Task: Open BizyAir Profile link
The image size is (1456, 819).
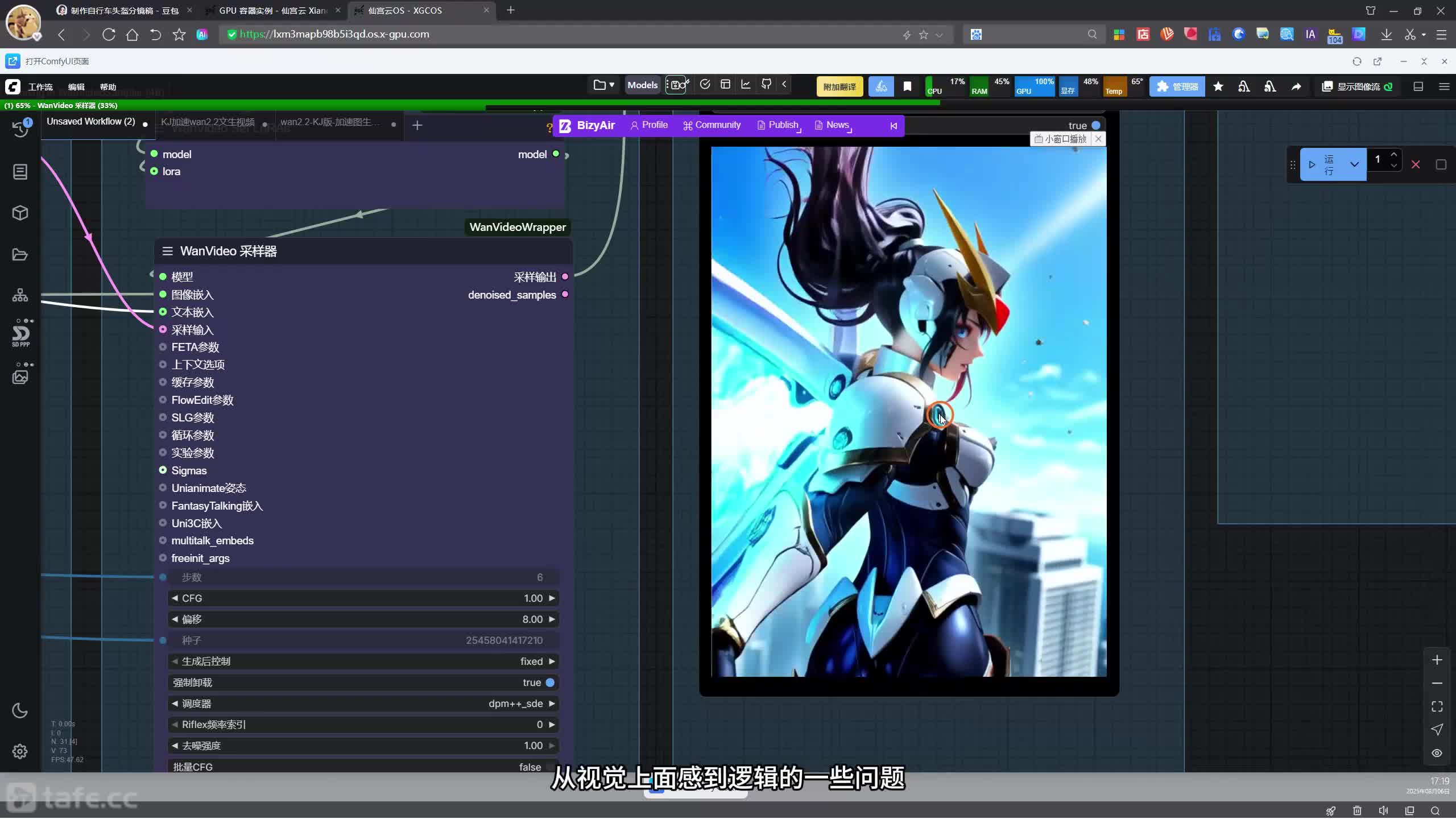Action: (649, 125)
